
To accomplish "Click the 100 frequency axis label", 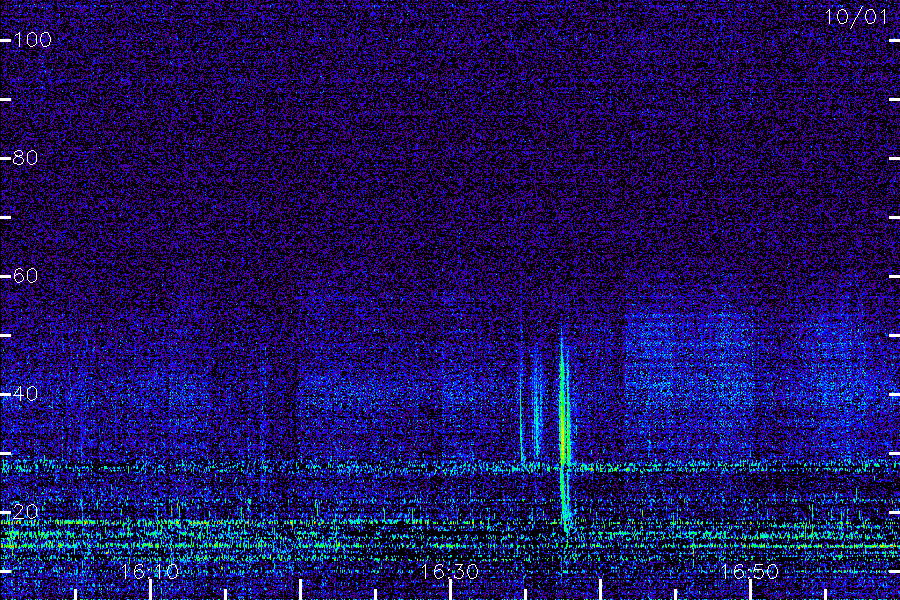I will (33, 40).
